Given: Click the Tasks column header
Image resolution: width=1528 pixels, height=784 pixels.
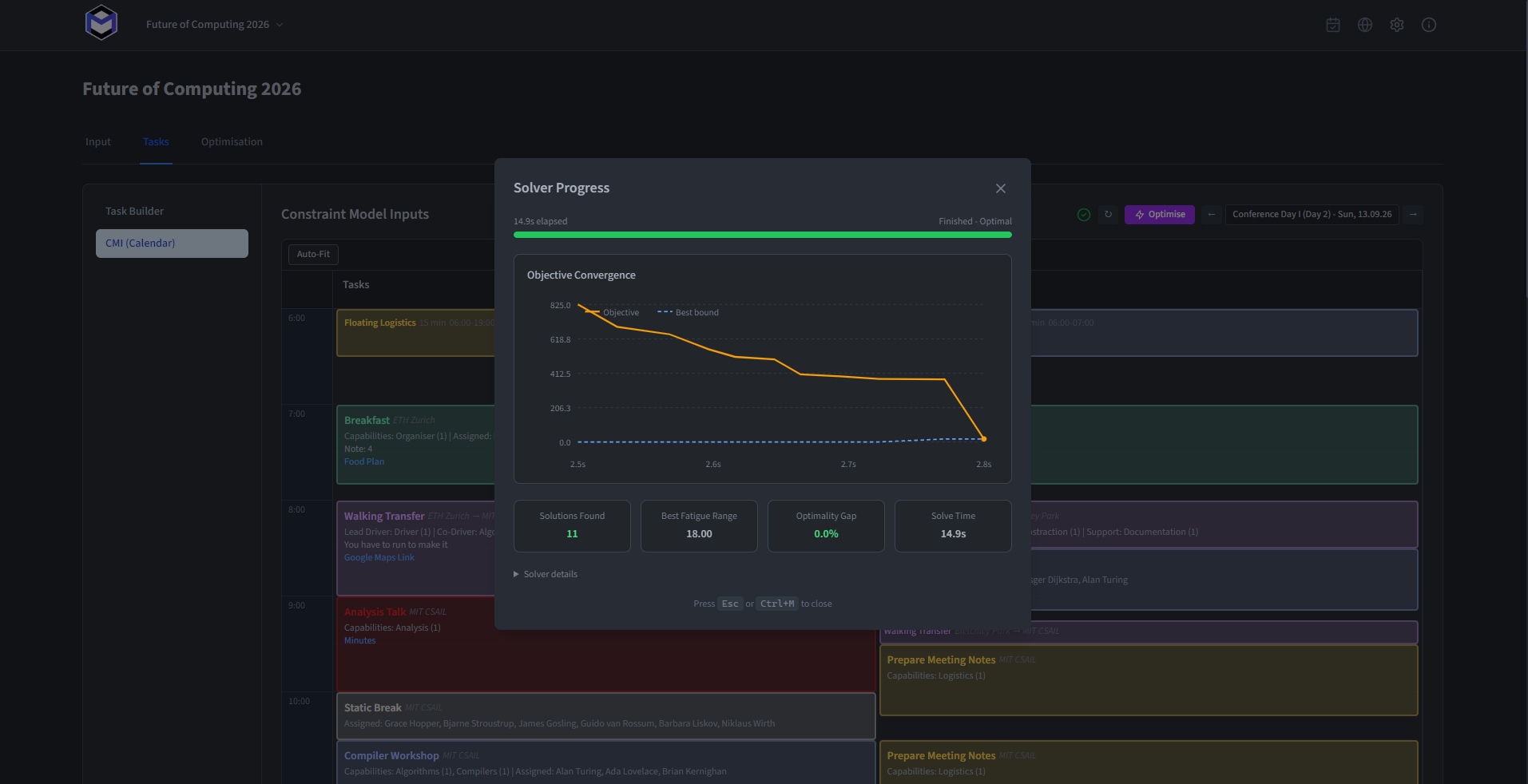Looking at the screenshot, I should [356, 285].
